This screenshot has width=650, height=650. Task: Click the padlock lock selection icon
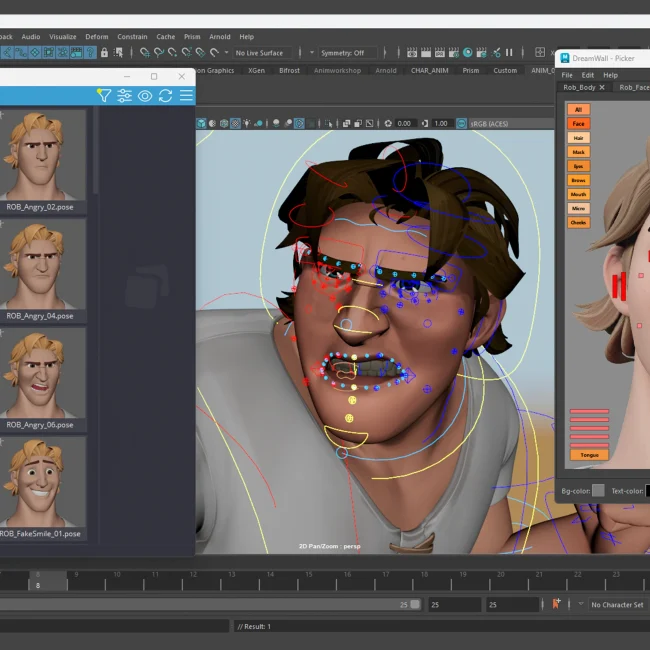[104, 53]
